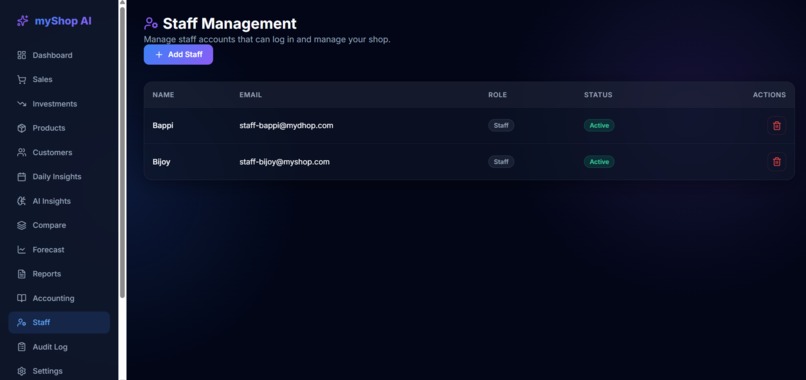Screen dimensions: 806x380
Task: Click the name Bijoy in the table
Action: pyautogui.click(x=161, y=162)
